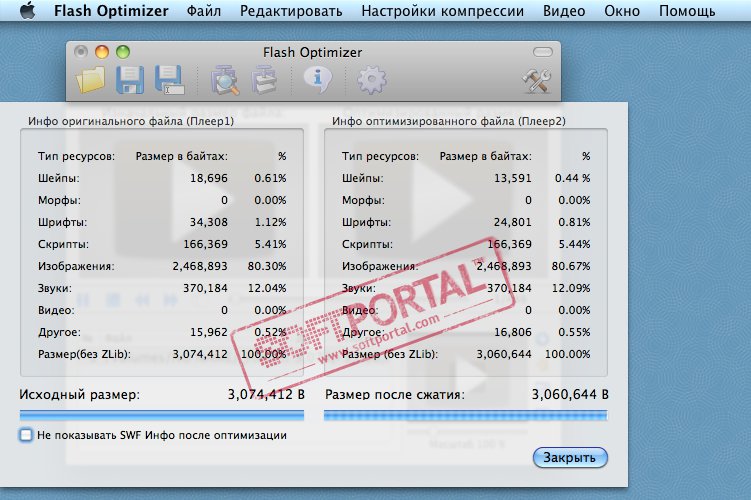Click the green zoom window button

tap(123, 52)
